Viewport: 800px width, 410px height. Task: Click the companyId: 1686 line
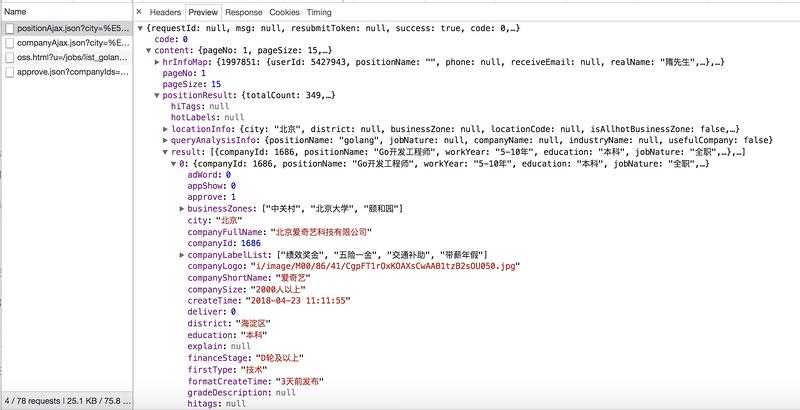coord(224,244)
